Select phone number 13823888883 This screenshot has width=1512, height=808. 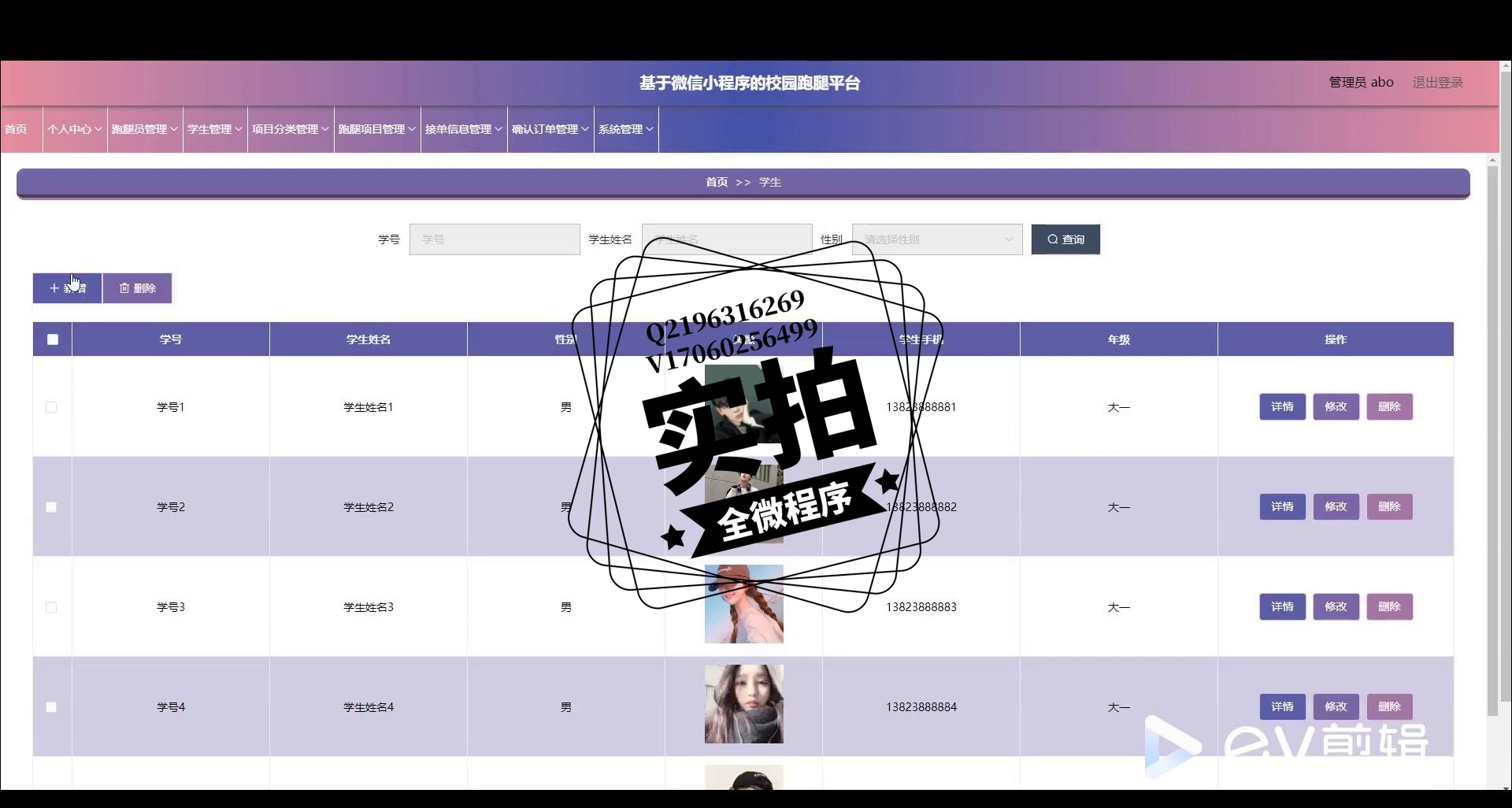(x=921, y=607)
